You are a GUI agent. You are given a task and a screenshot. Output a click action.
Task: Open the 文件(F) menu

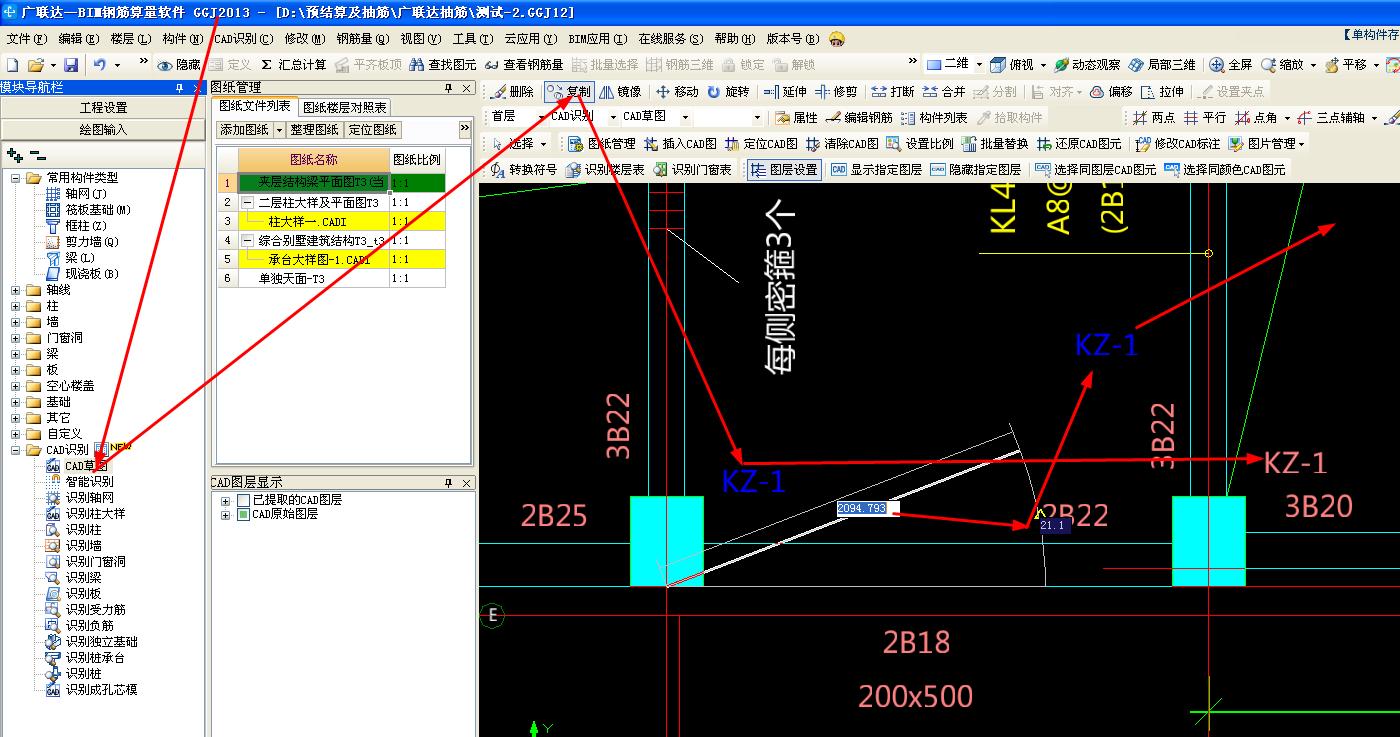27,39
